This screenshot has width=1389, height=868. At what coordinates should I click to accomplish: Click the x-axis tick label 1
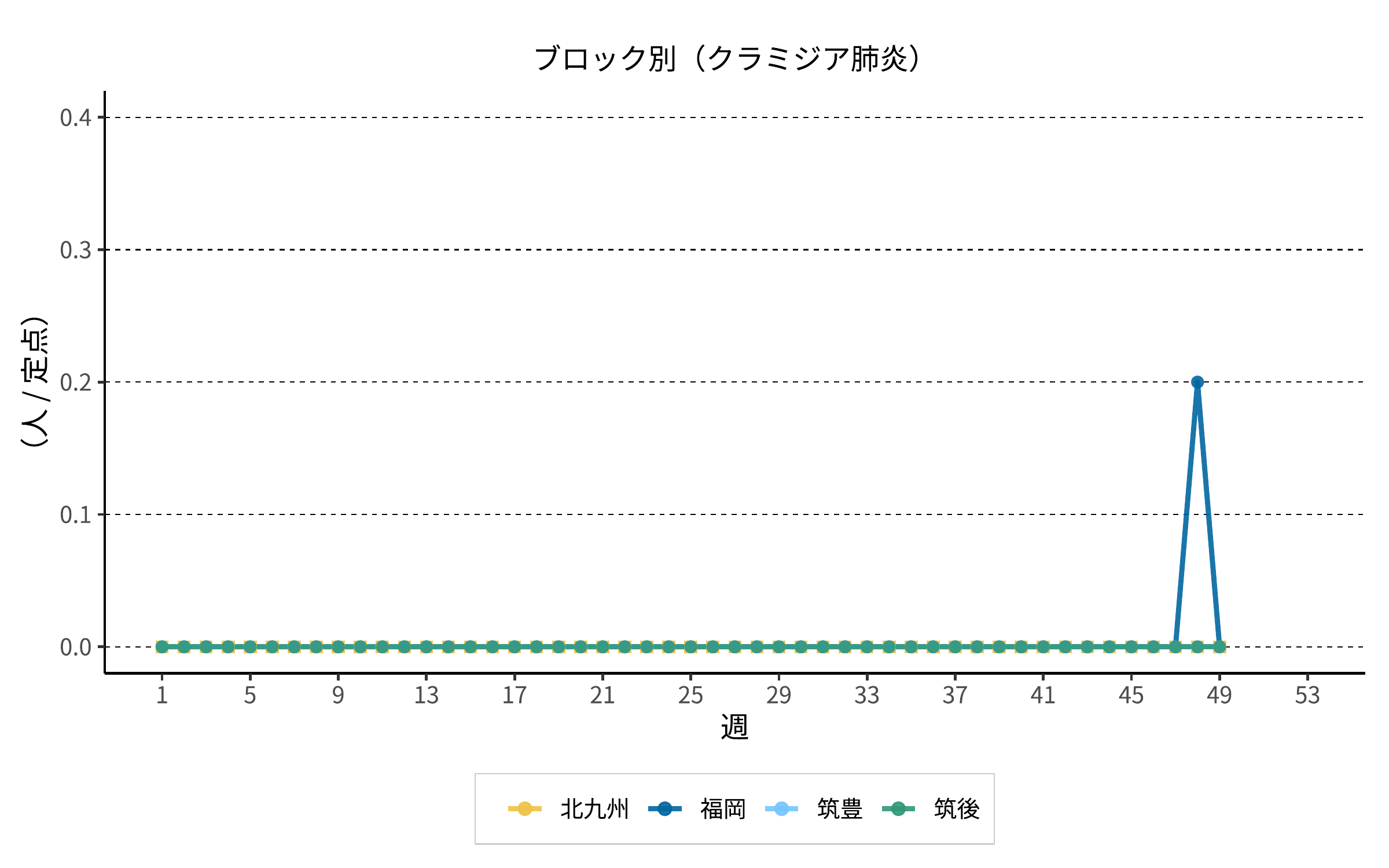pyautogui.click(x=162, y=696)
